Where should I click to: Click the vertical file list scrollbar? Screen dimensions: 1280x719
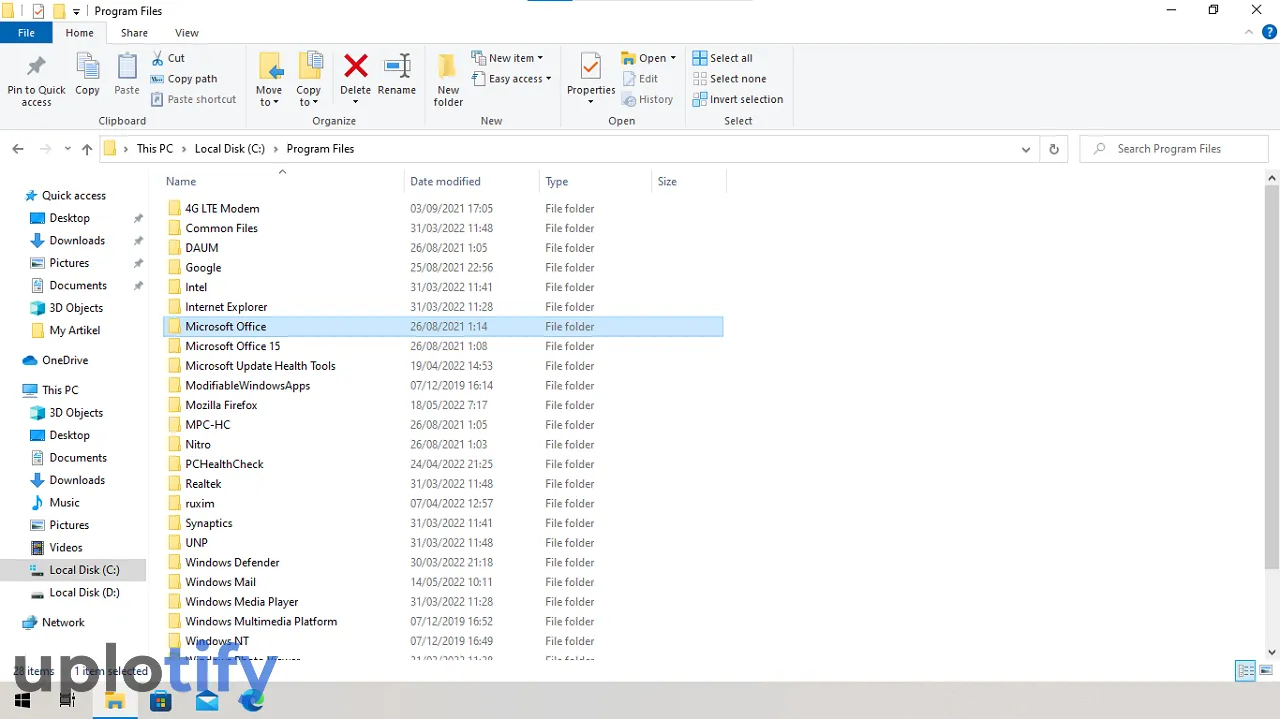tap(1272, 375)
